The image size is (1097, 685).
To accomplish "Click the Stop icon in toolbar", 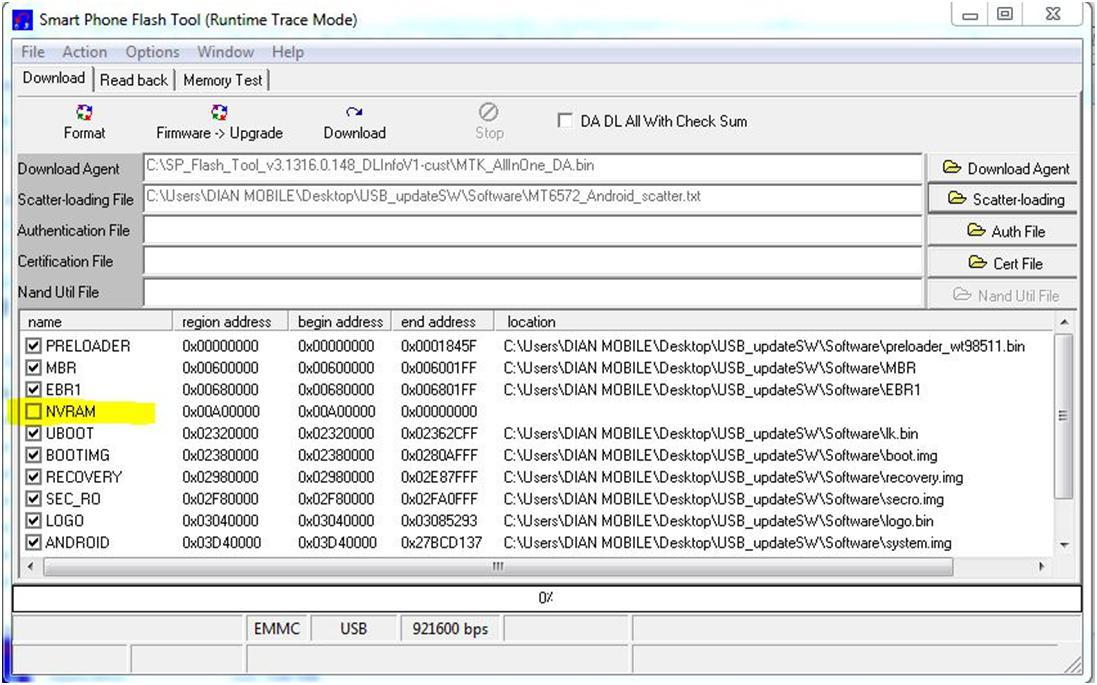I will pos(488,112).
